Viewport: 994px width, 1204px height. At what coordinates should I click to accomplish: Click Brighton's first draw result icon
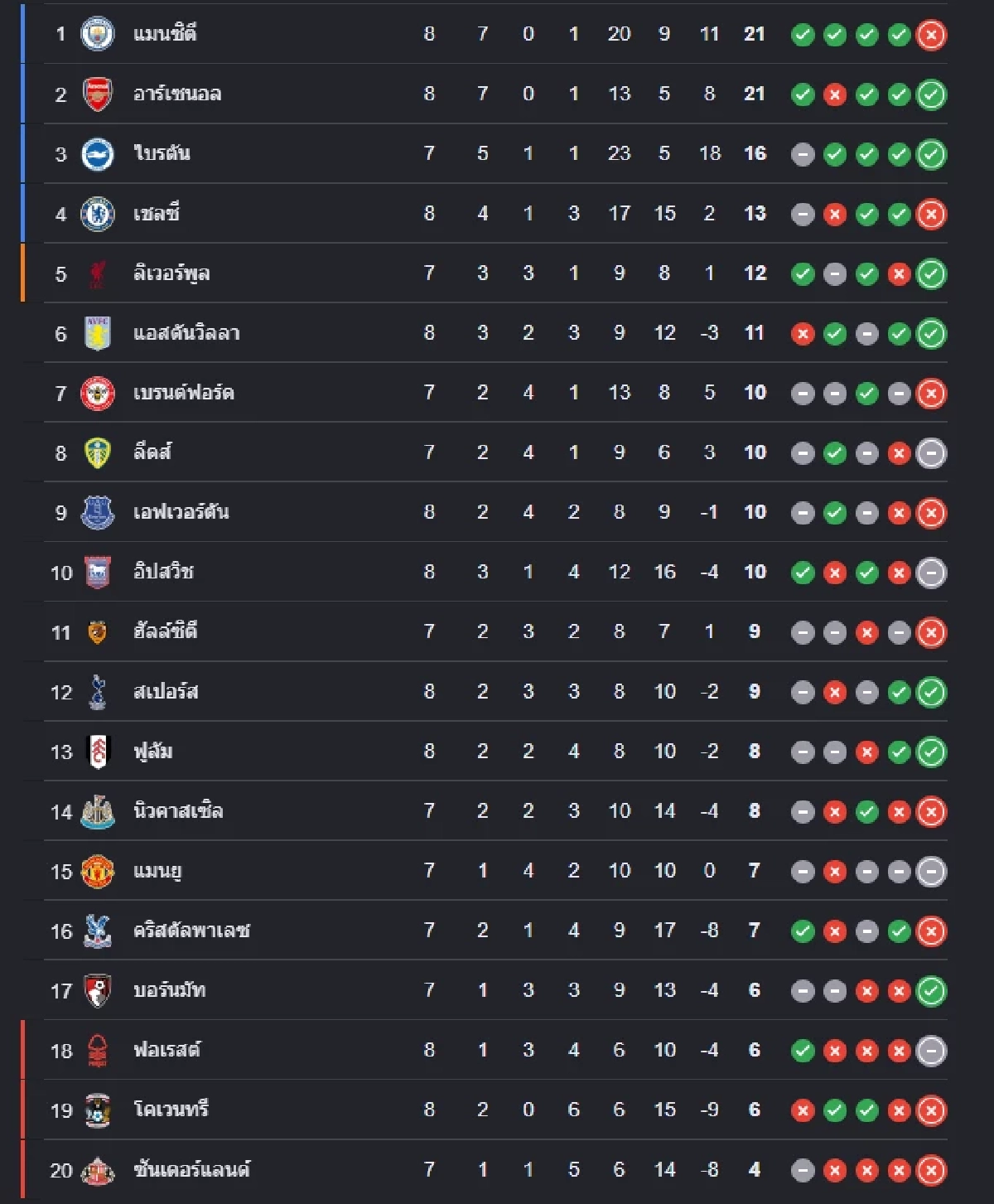coord(803,154)
